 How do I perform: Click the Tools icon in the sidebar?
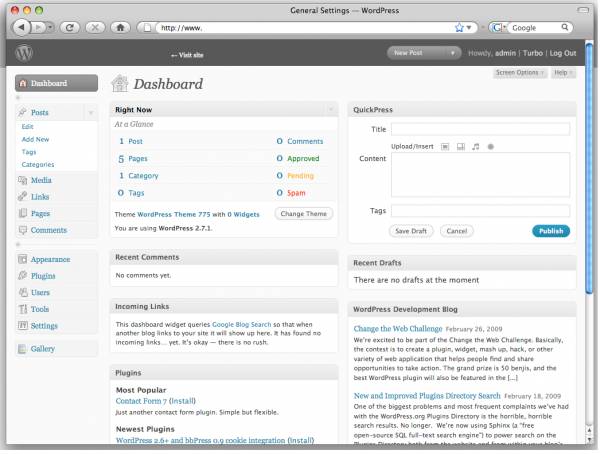coord(23,309)
